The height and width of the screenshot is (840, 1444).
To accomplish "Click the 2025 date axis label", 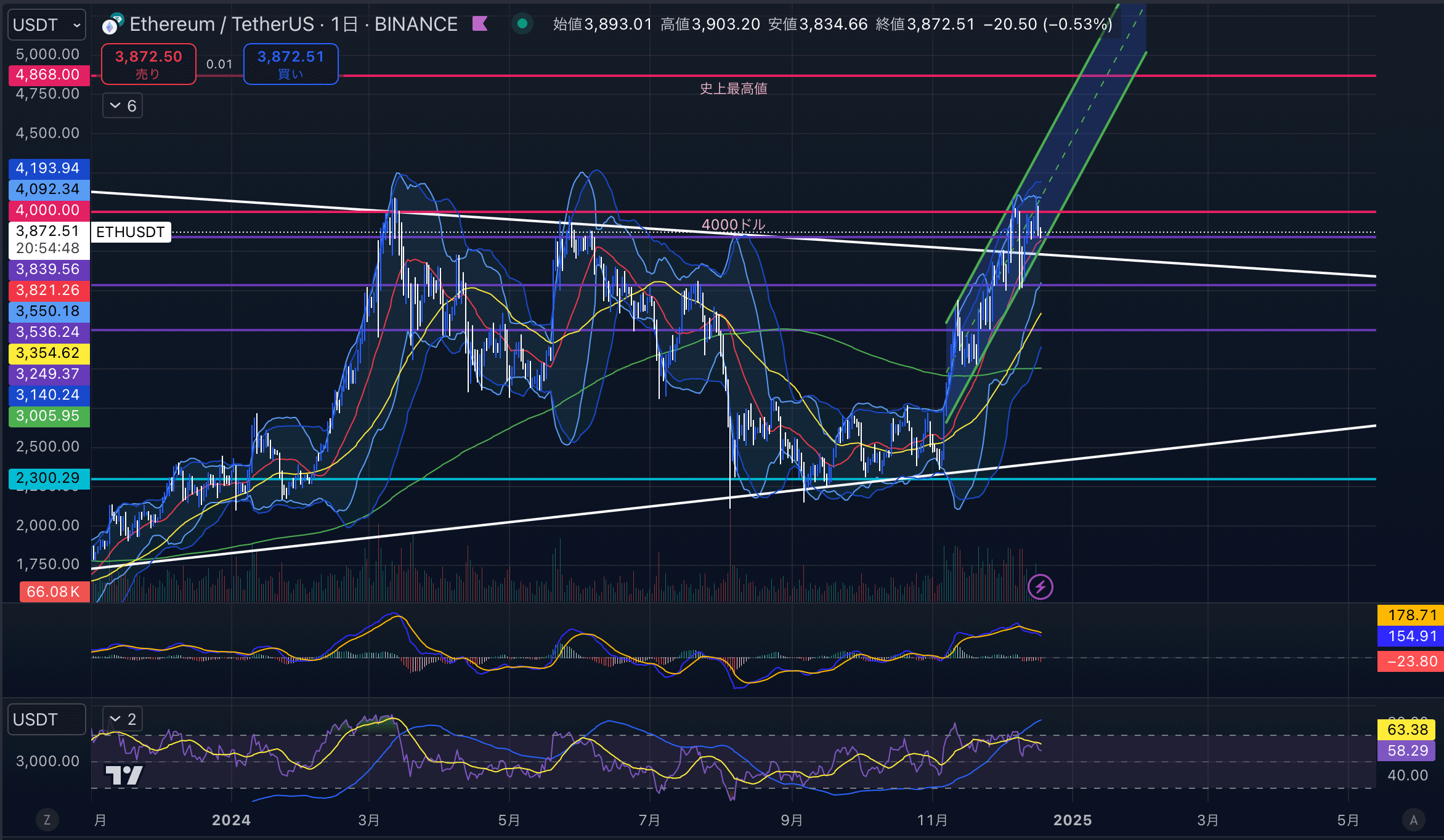I will (1073, 820).
